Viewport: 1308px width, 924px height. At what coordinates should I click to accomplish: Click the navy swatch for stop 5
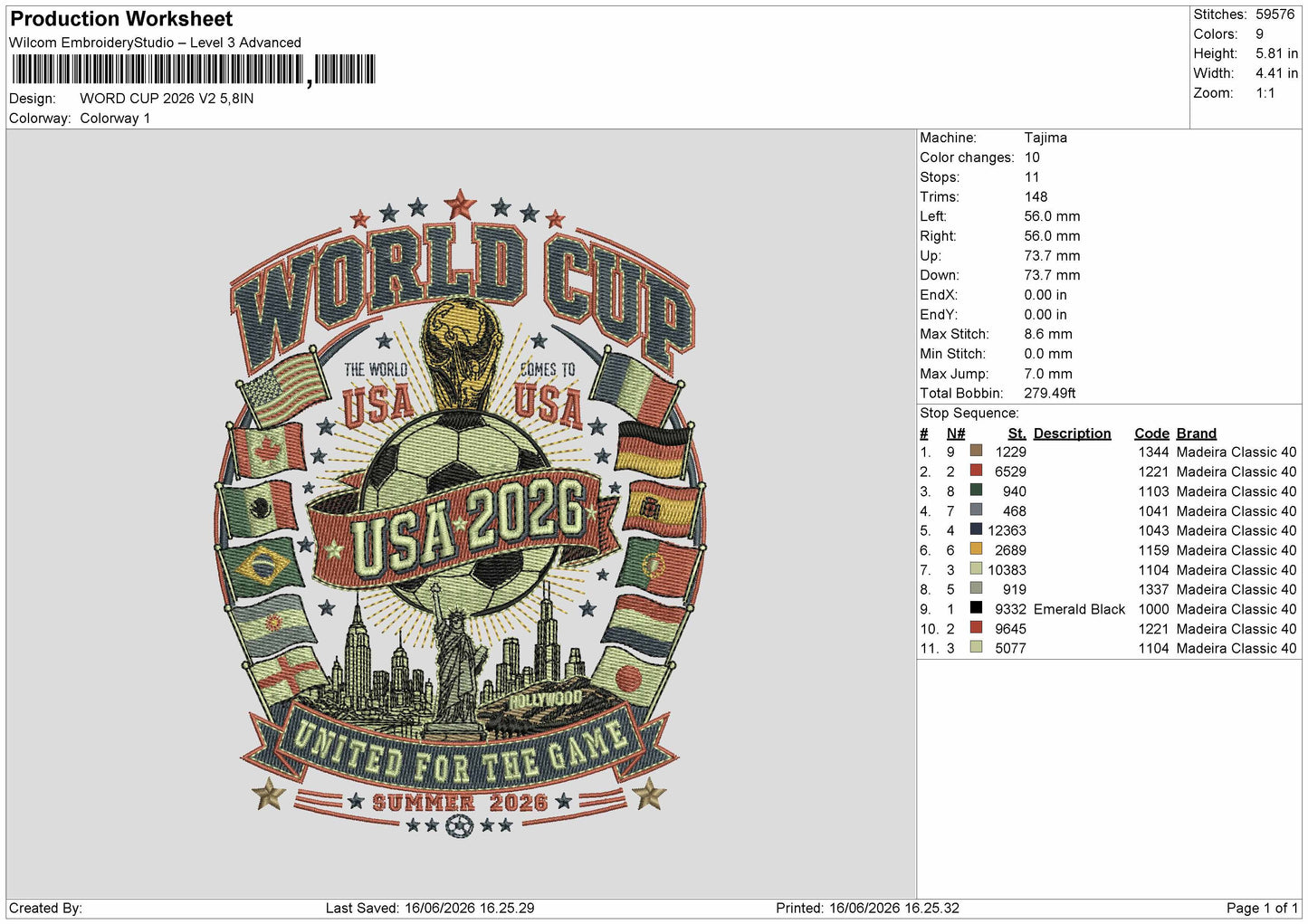coord(976,529)
